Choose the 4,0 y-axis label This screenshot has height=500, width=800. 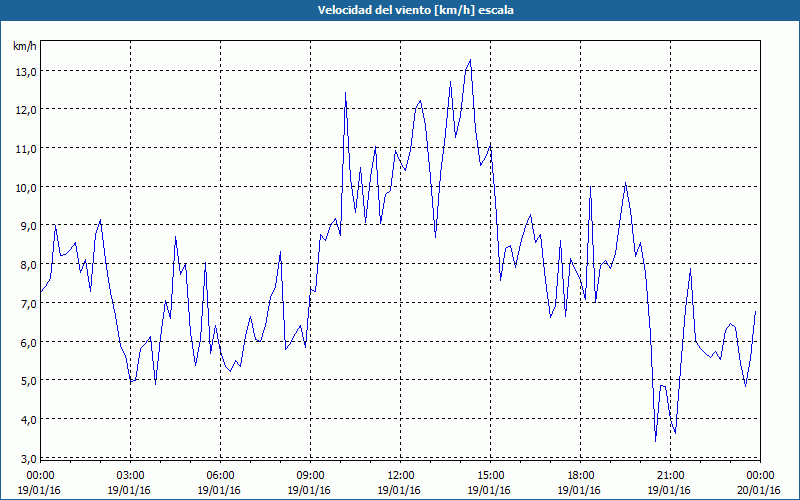(x=28, y=420)
